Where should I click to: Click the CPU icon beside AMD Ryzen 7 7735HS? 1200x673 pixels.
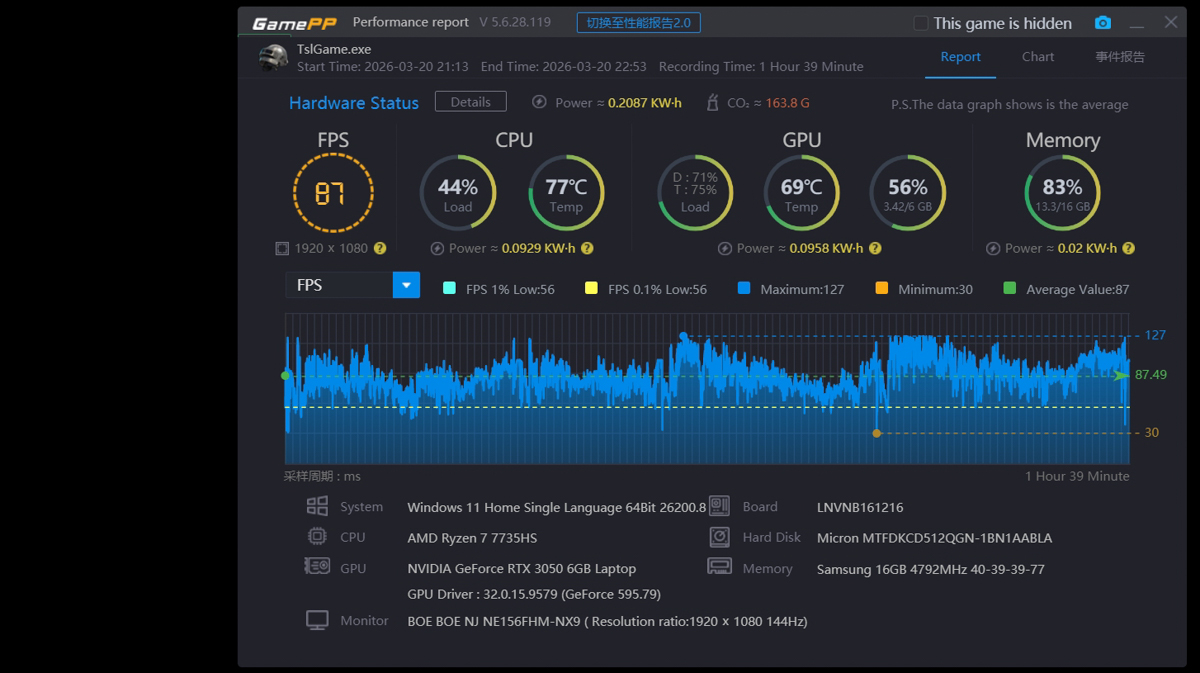[318, 537]
